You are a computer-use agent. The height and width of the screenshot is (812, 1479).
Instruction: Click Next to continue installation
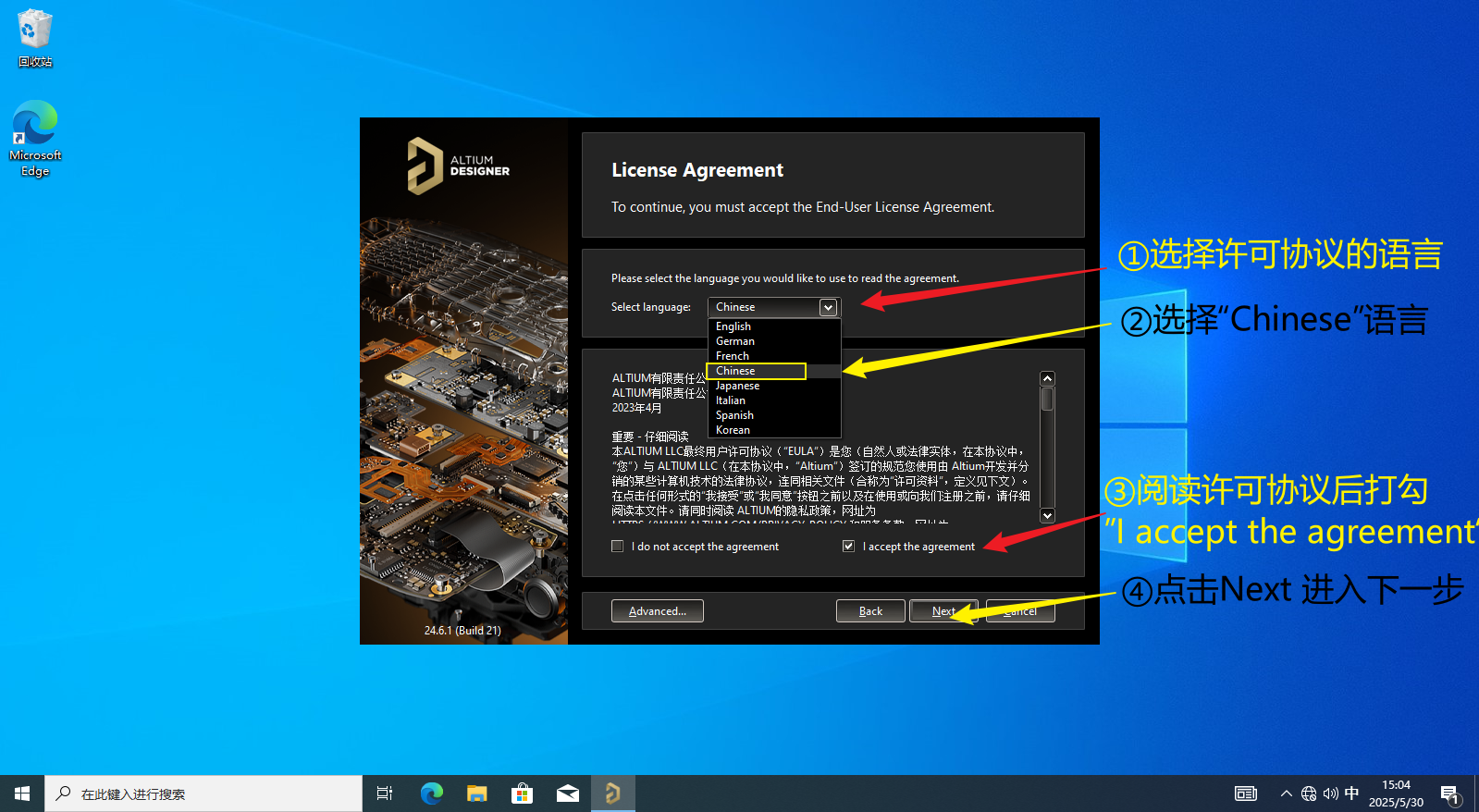[x=943, y=611]
